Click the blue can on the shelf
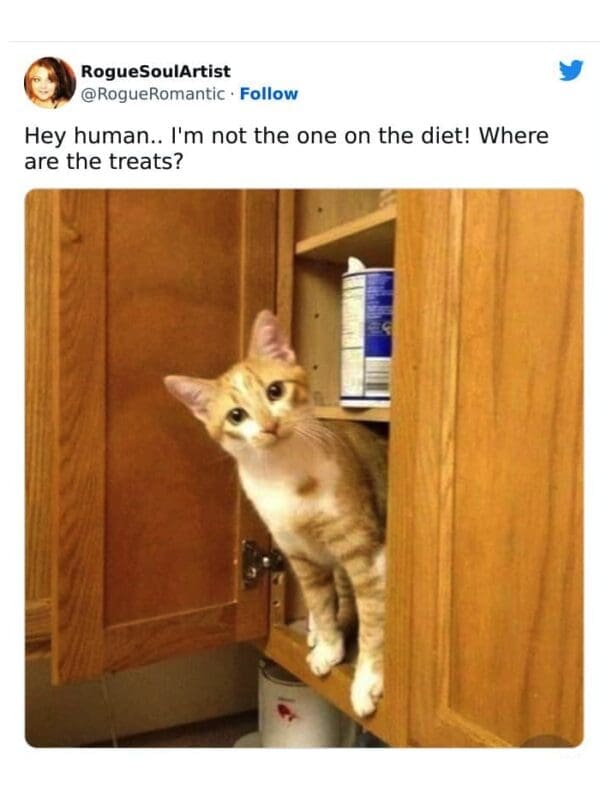The width and height of the screenshot is (600, 795). pyautogui.click(x=366, y=335)
